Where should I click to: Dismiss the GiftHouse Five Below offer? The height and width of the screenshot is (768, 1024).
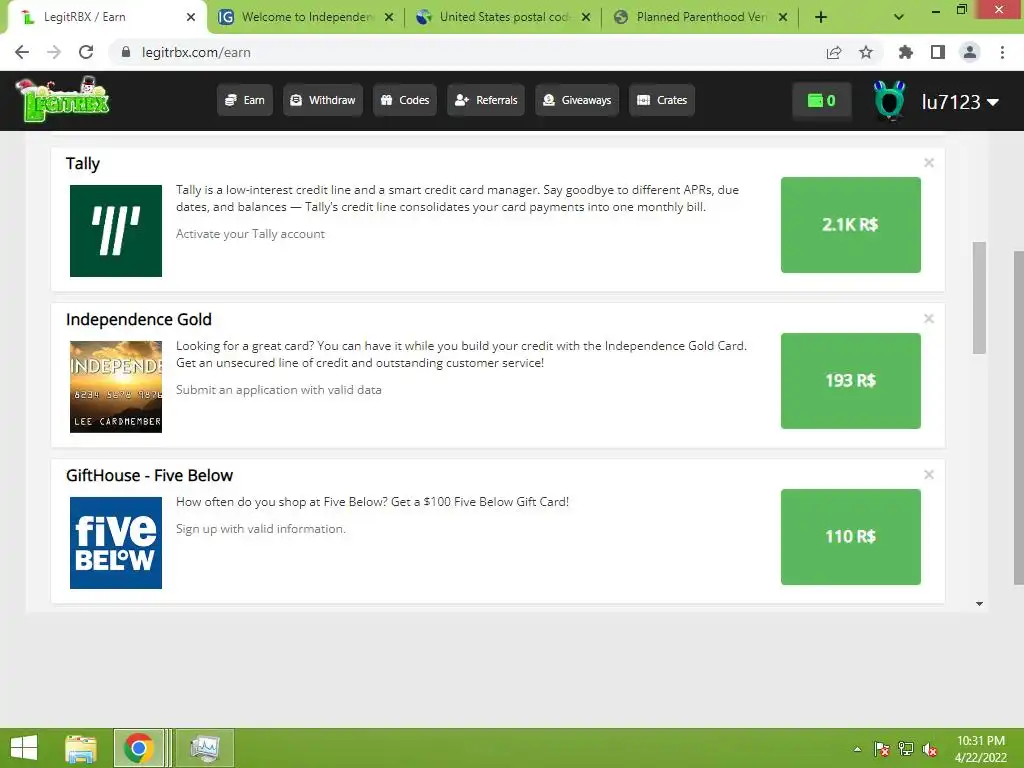[x=929, y=475]
